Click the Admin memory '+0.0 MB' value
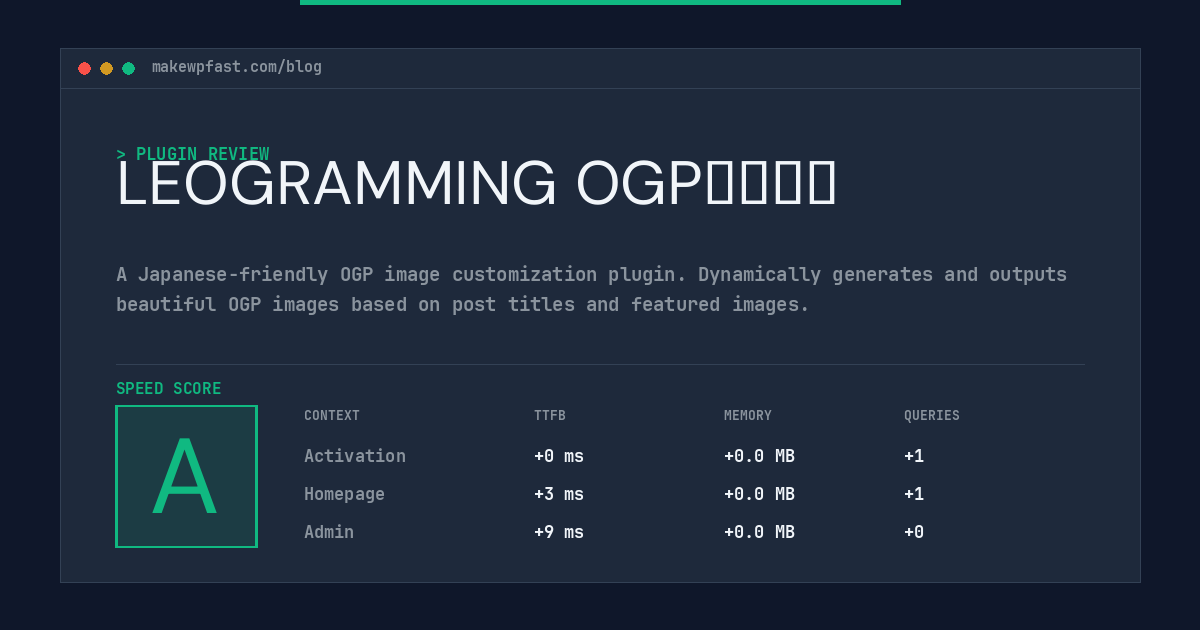Image resolution: width=1200 pixels, height=630 pixels. tap(759, 532)
